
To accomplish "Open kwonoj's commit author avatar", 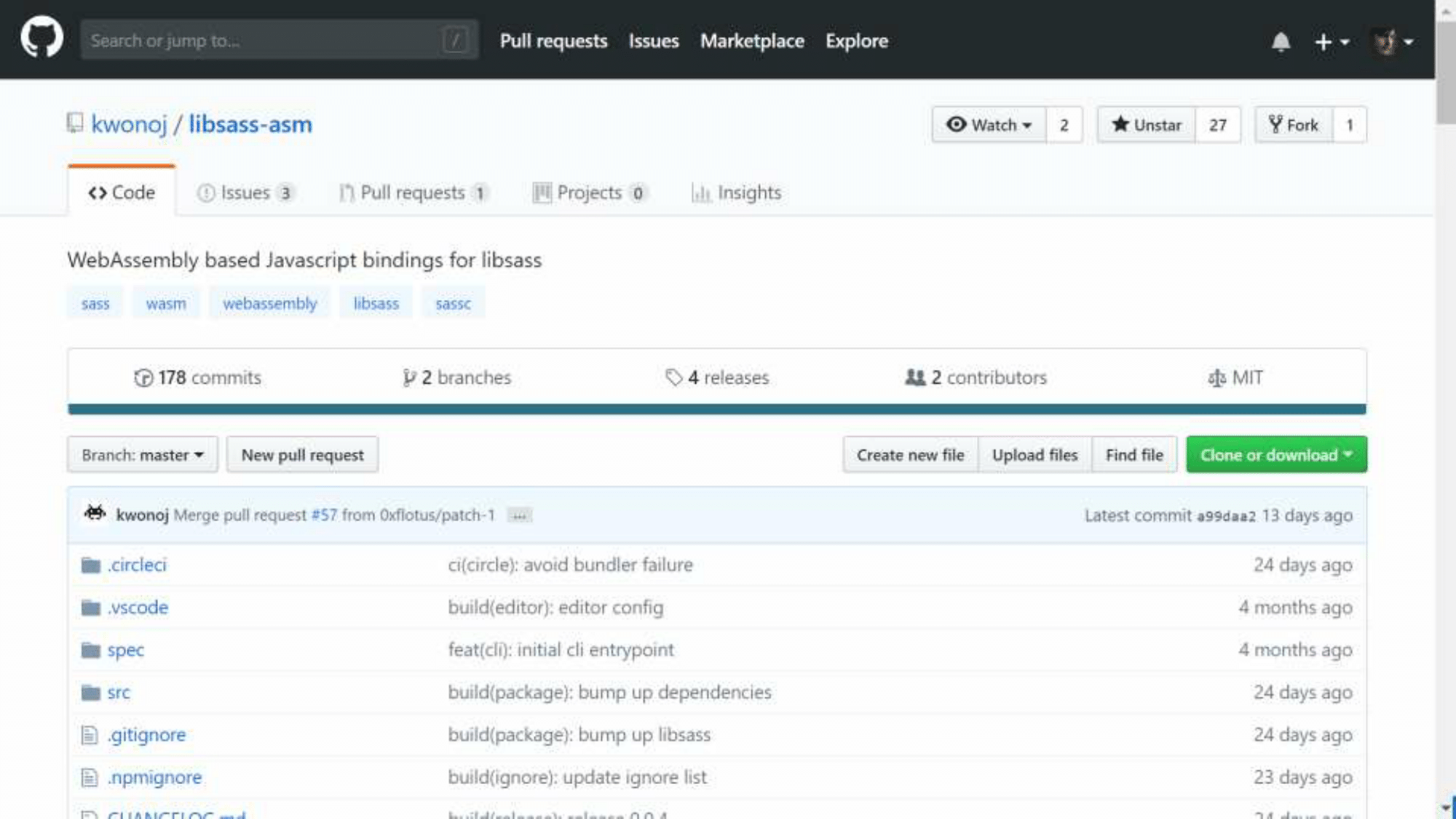I will tap(95, 513).
